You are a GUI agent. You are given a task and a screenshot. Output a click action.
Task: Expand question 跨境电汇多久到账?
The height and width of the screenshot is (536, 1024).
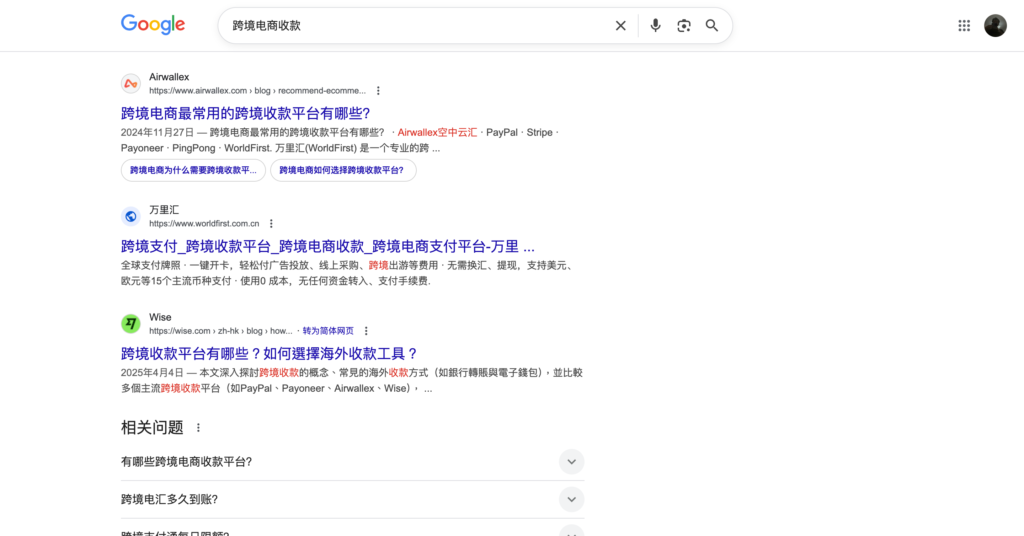352,499
